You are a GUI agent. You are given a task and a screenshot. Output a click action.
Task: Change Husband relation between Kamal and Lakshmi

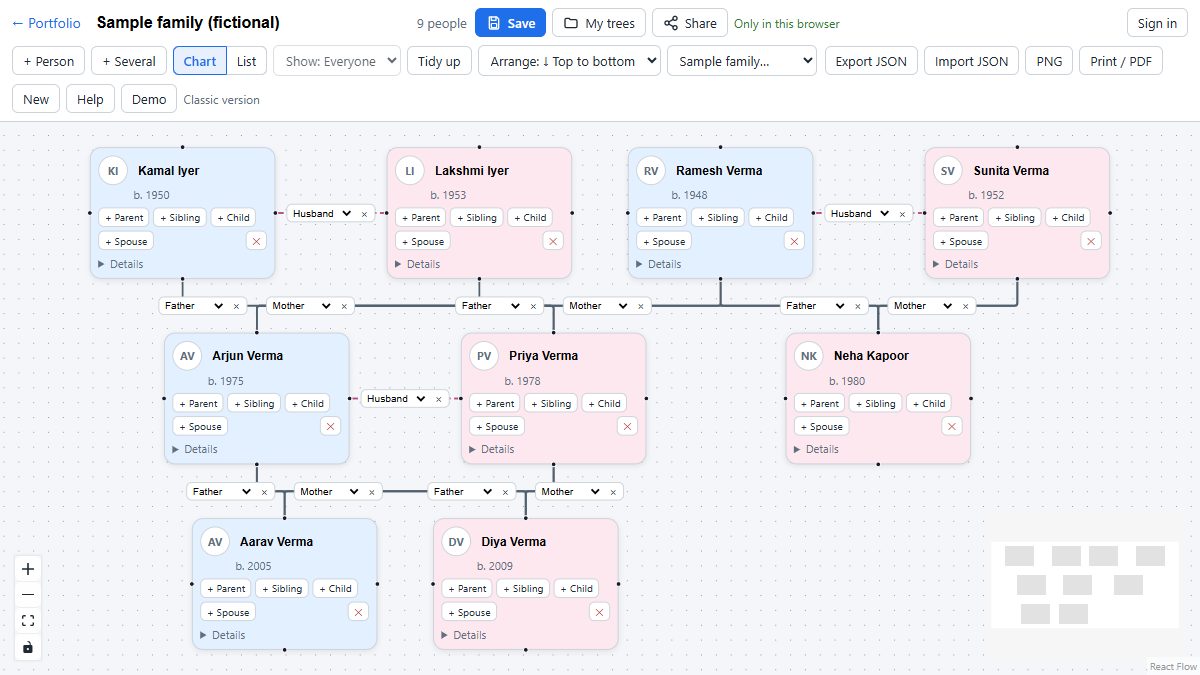point(321,213)
